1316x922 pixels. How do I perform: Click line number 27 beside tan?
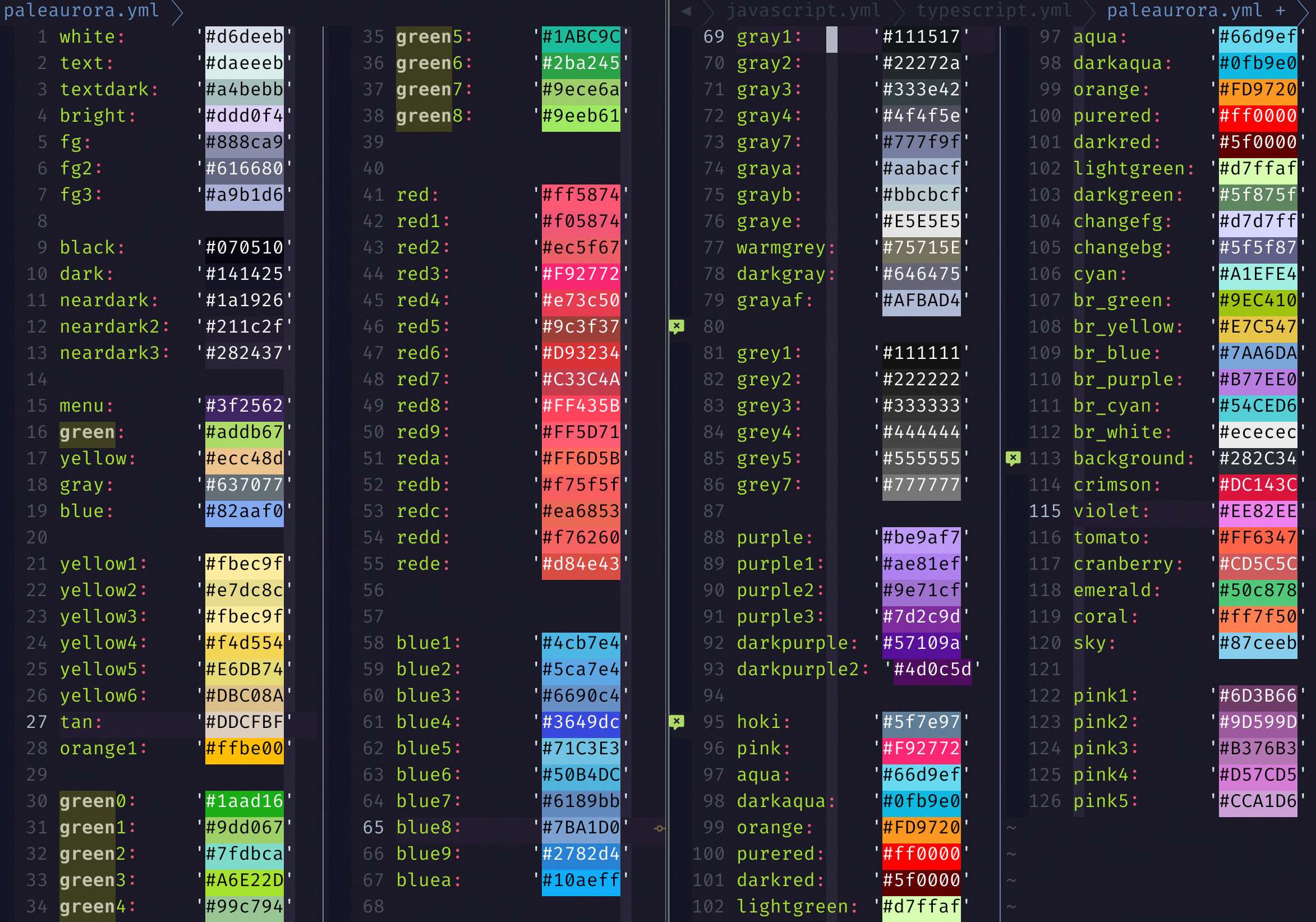point(36,721)
